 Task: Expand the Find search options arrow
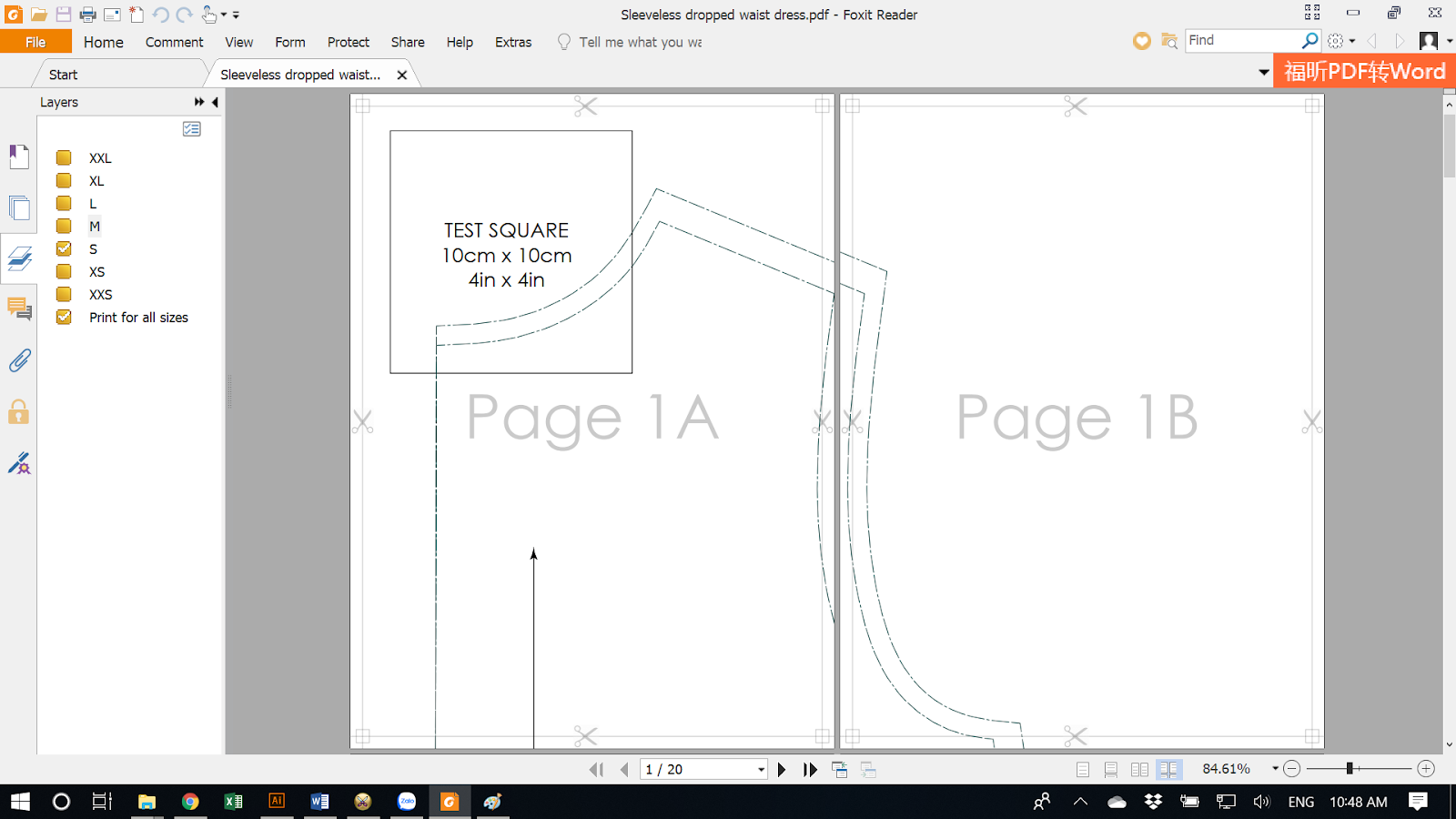click(x=1354, y=40)
